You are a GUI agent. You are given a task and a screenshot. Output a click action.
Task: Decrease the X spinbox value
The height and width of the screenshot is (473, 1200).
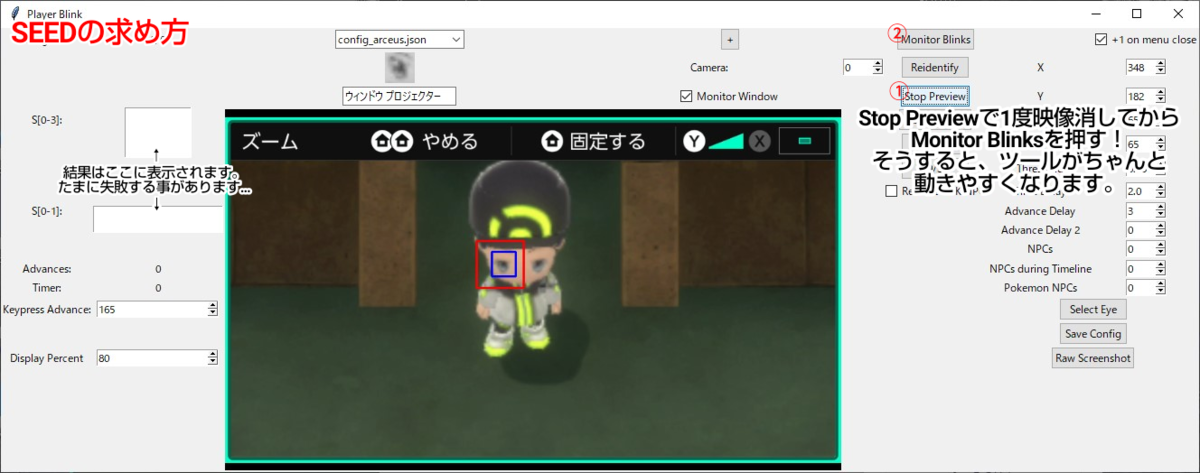coord(1160,71)
